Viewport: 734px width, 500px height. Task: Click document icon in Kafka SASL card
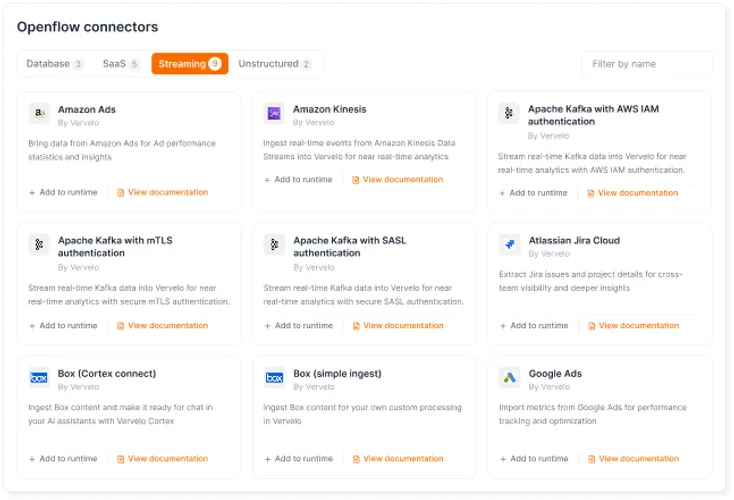pos(356,326)
